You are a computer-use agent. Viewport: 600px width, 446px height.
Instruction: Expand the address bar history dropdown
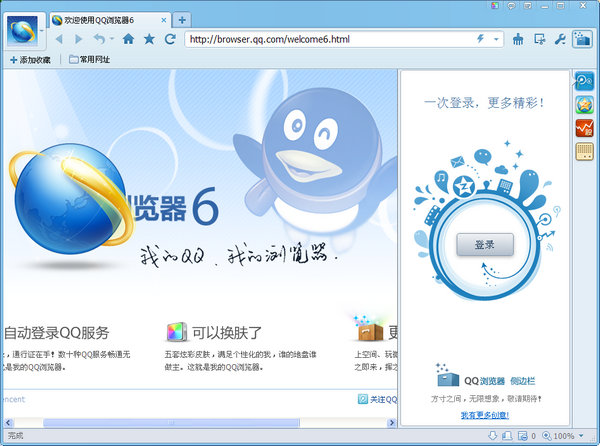coord(496,39)
